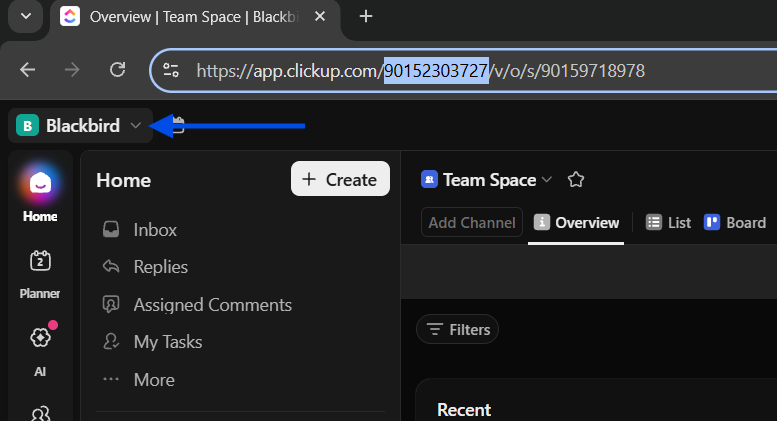Open site information icon in address bar
Image resolution: width=777 pixels, height=421 pixels.
pyautogui.click(x=171, y=70)
